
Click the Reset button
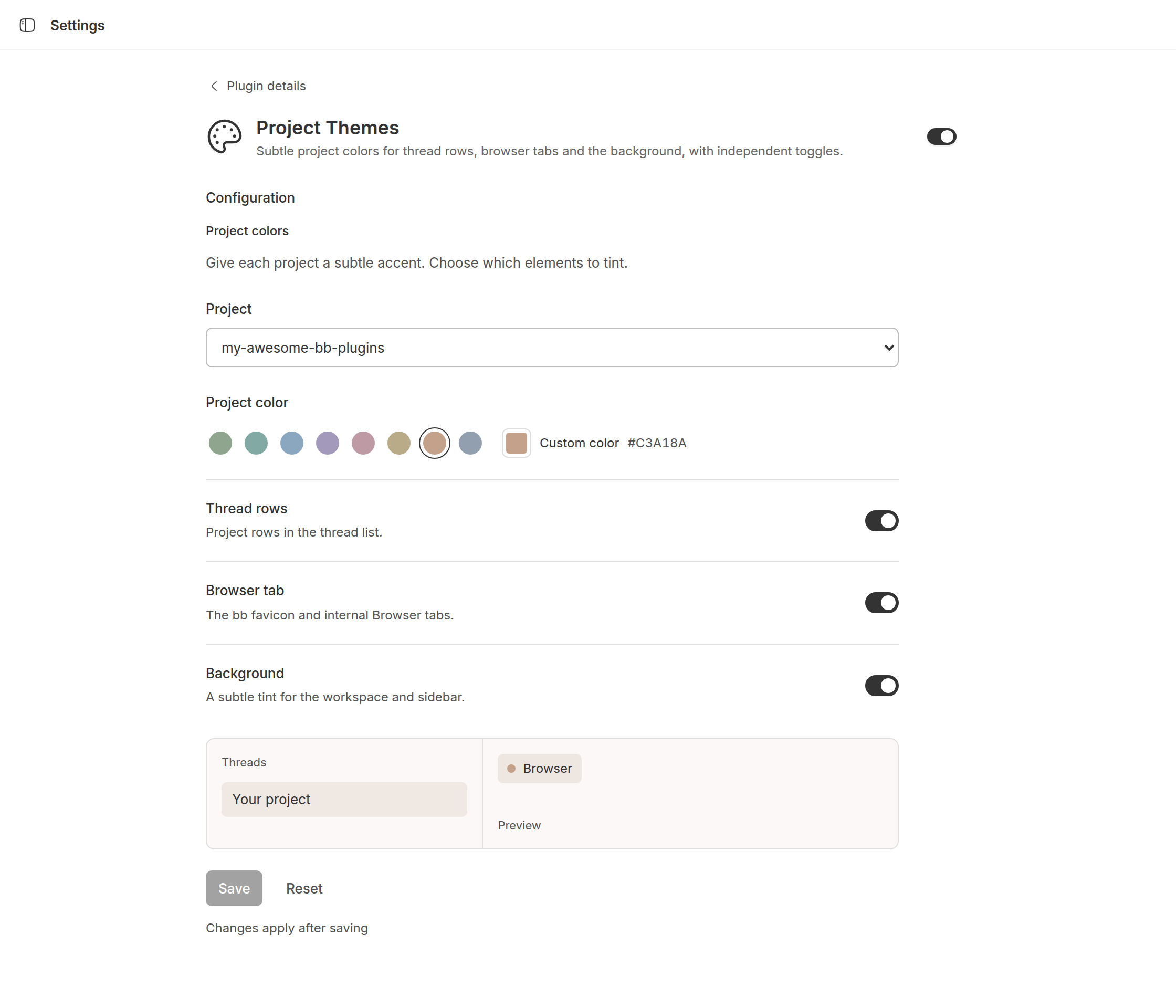click(x=304, y=888)
